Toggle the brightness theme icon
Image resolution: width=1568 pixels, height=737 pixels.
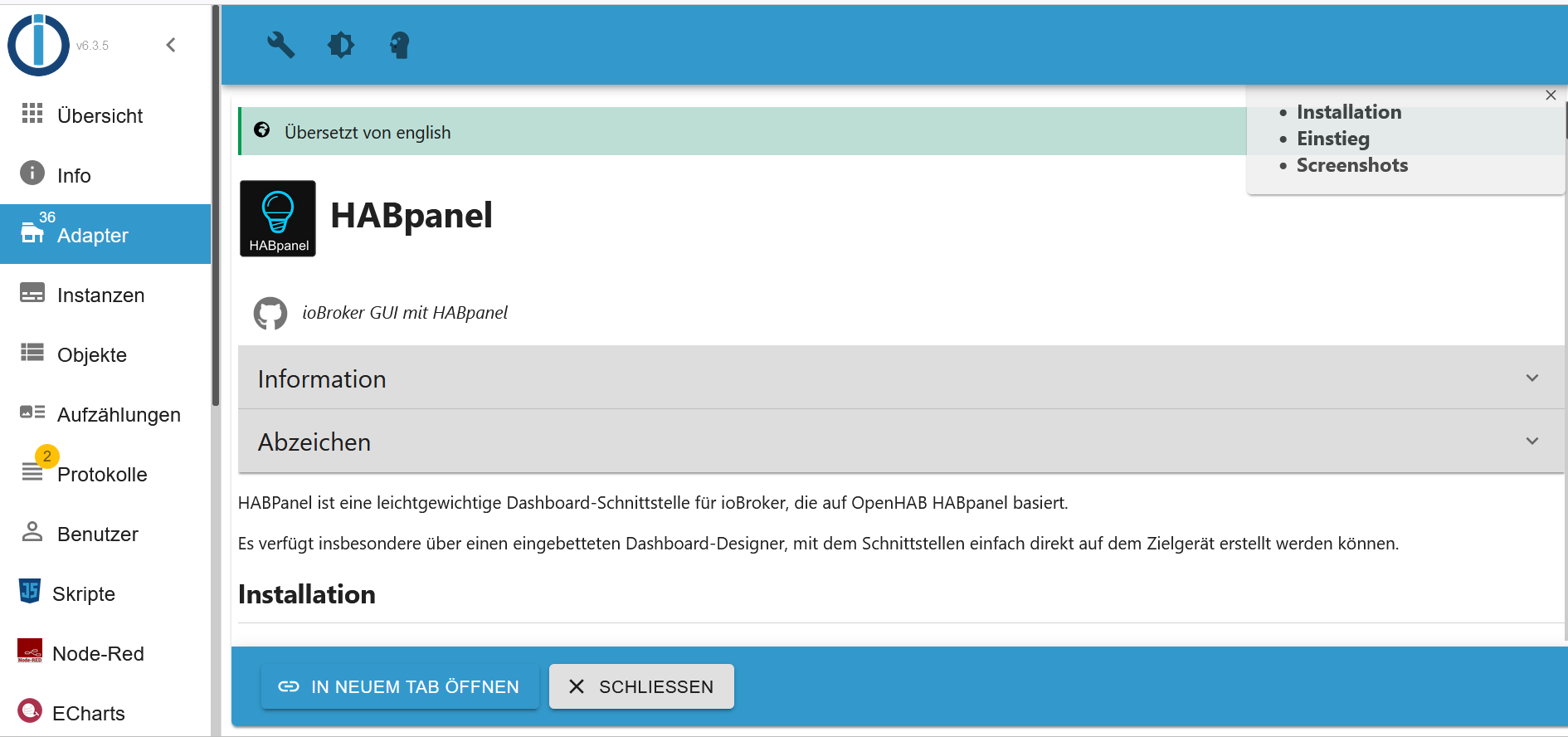(340, 45)
